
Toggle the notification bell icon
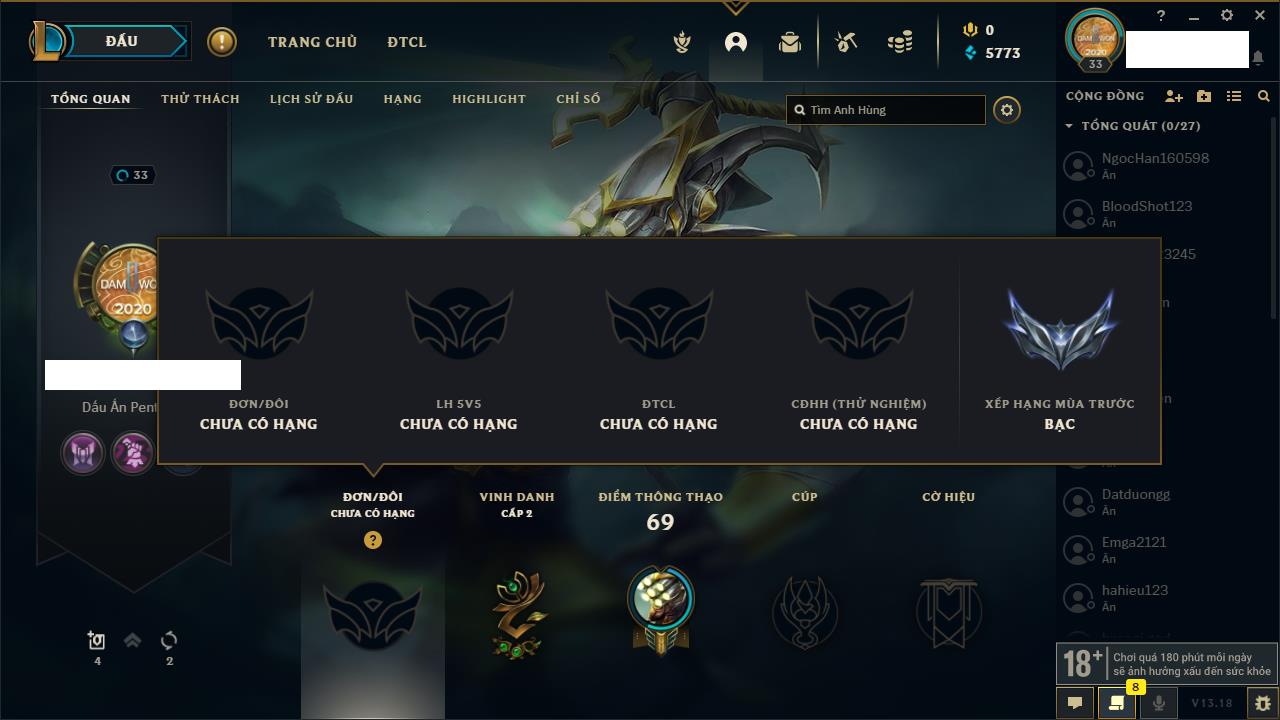point(1258,58)
